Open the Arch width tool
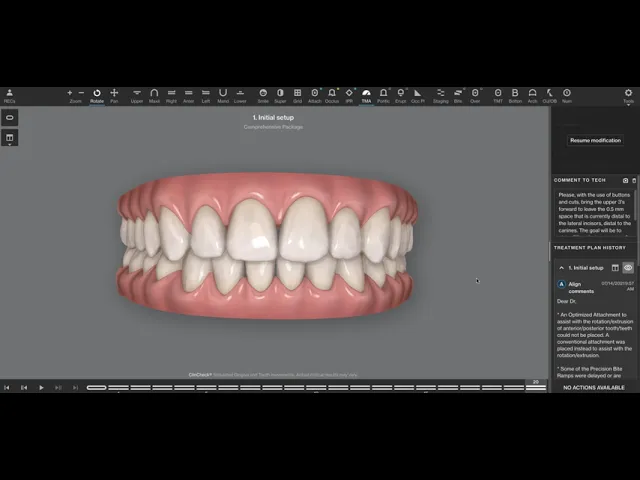 pyautogui.click(x=532, y=96)
